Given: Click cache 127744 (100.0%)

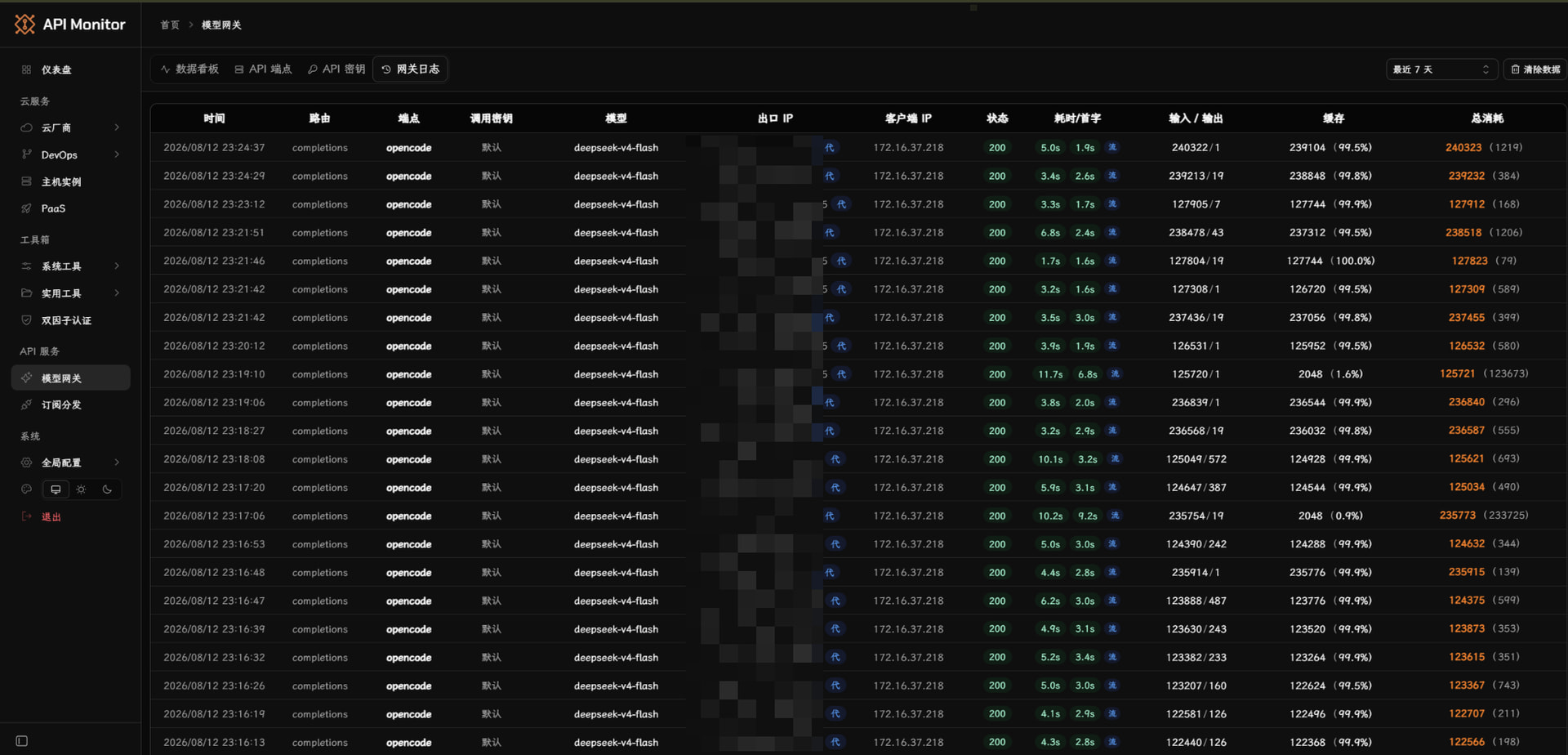Looking at the screenshot, I should coord(1330,261).
